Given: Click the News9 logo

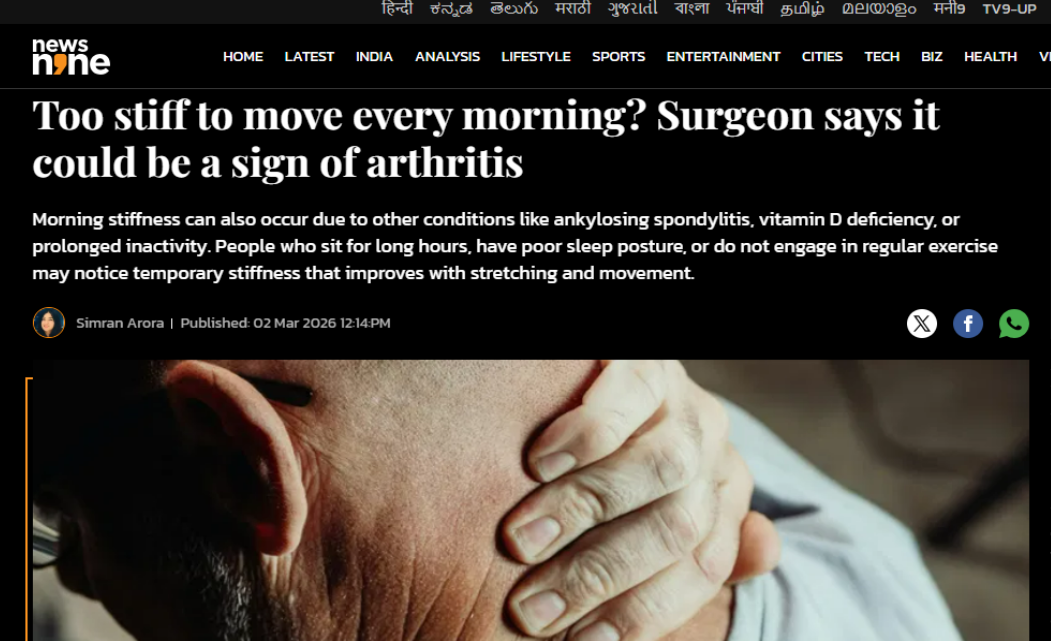Looking at the screenshot, I should coord(71,56).
